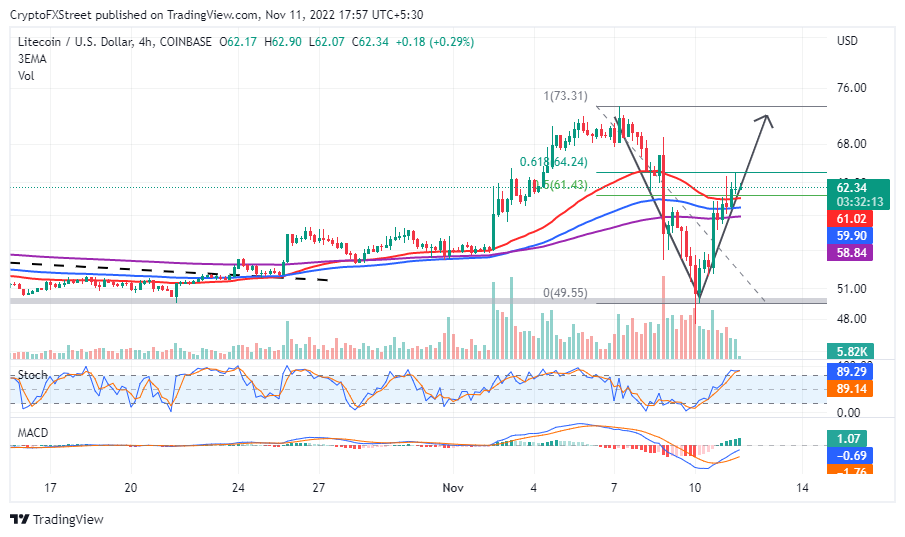Click the MACD indicator label
The width and height of the screenshot is (905, 537).
coord(33,432)
